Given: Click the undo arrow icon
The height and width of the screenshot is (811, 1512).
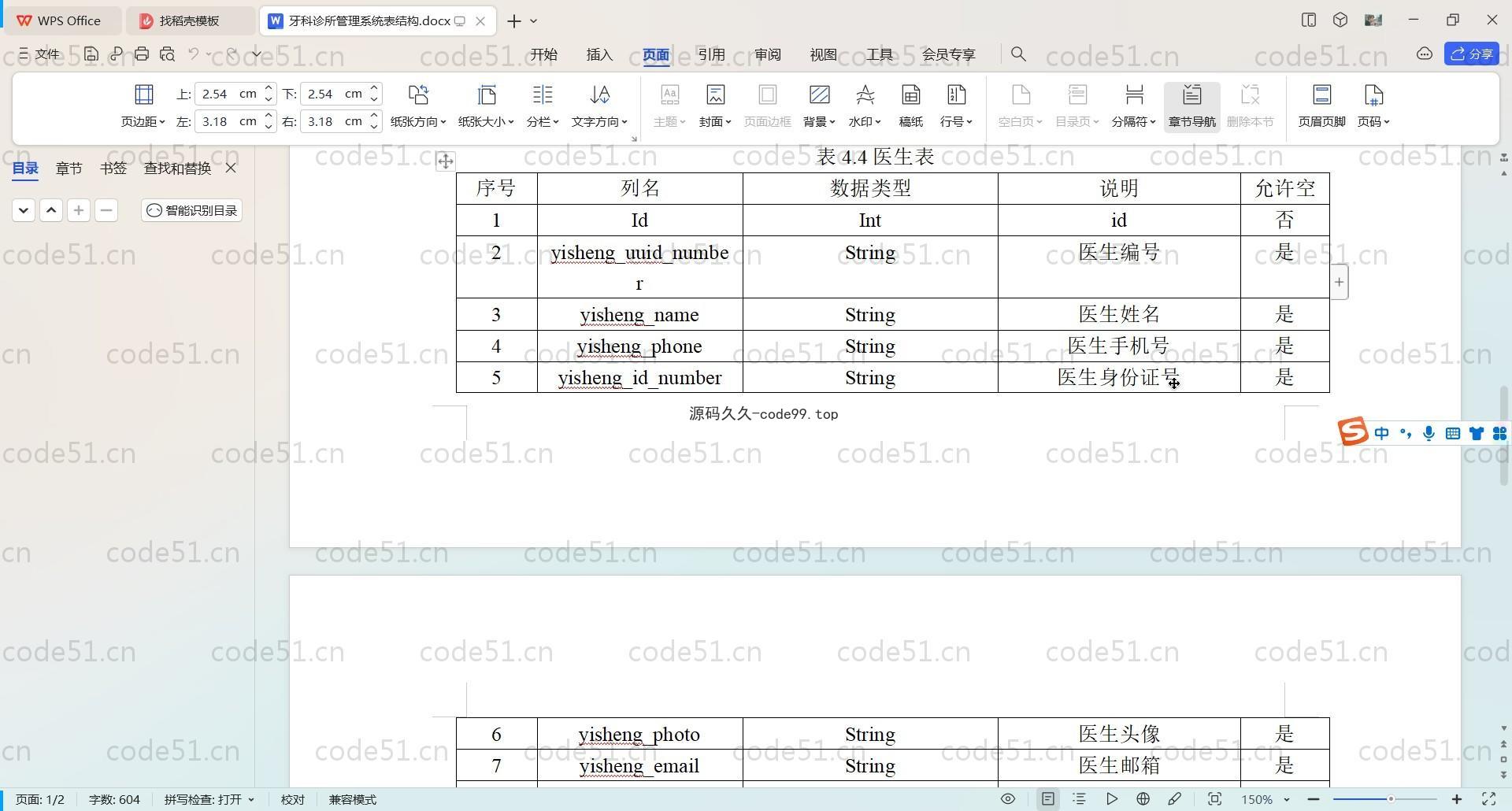Looking at the screenshot, I should (193, 54).
